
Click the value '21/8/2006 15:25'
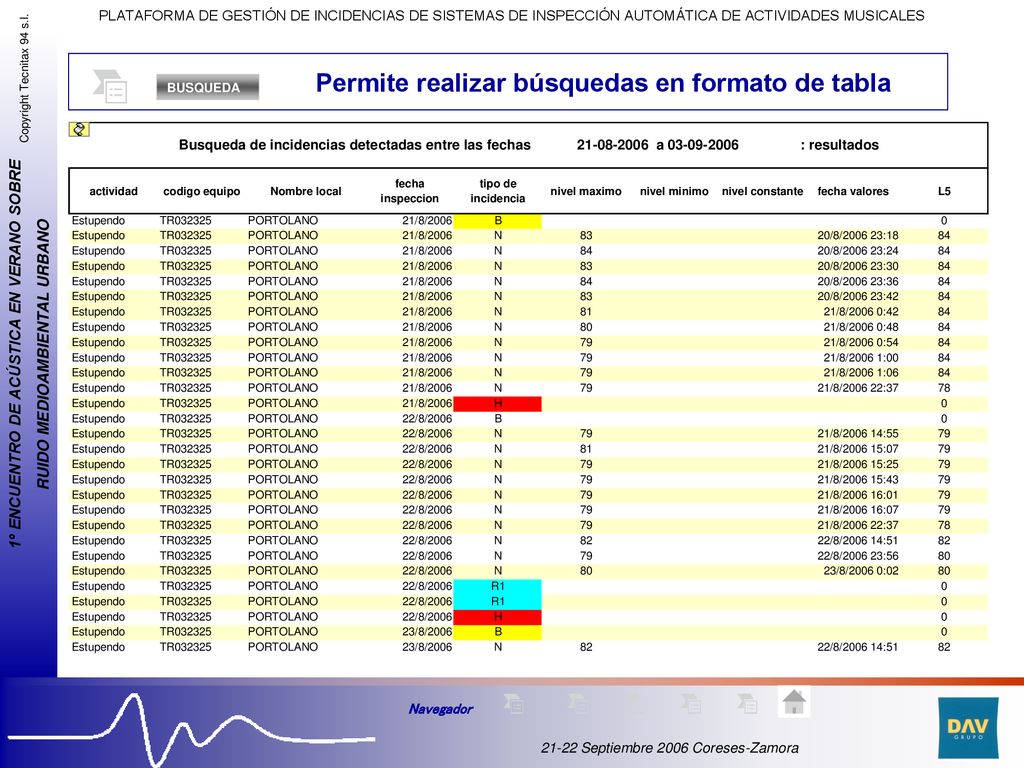857,464
